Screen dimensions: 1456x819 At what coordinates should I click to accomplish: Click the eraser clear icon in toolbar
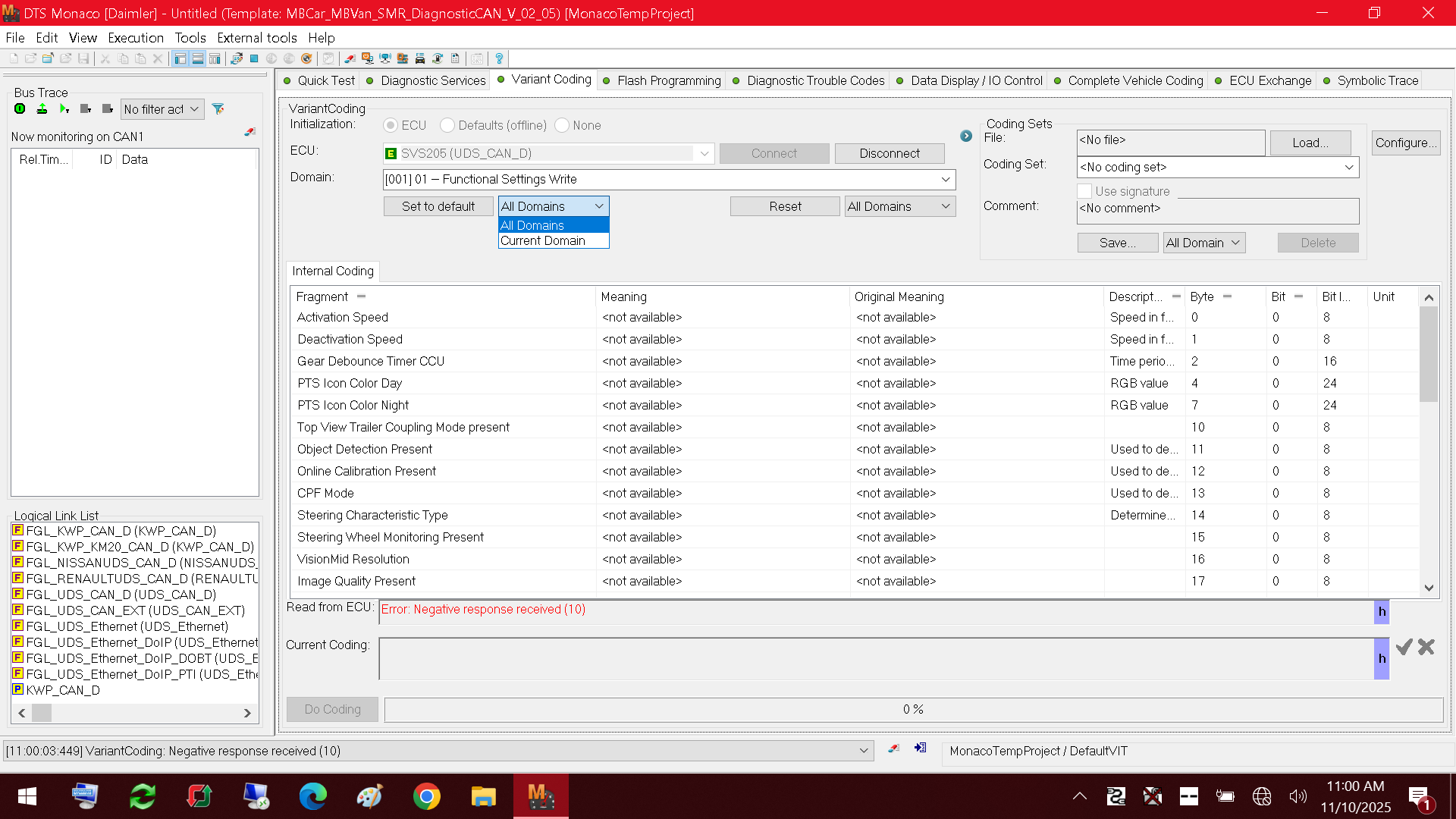pos(350,58)
